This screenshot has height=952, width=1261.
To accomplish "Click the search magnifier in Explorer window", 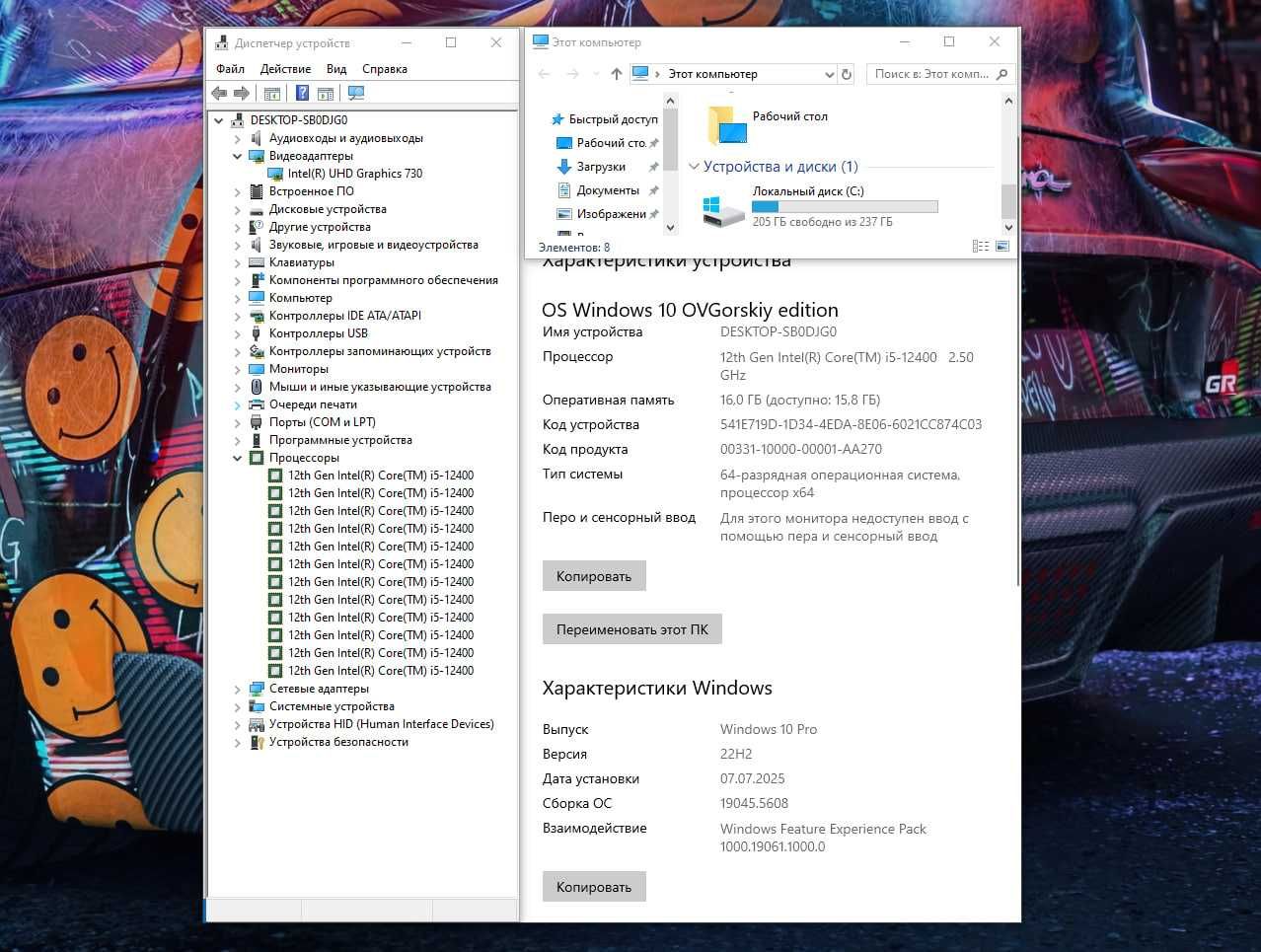I will 1002,74.
